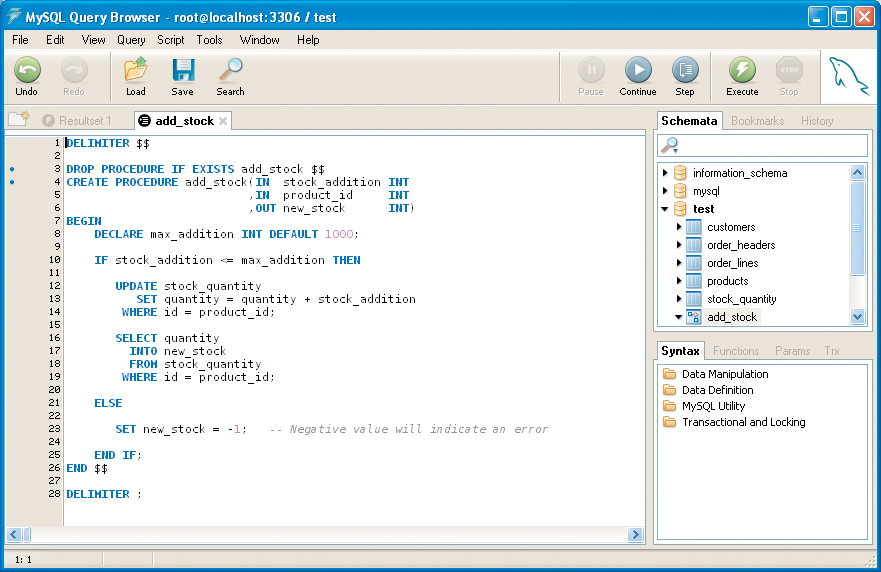Click the schemata search input field

click(x=762, y=146)
